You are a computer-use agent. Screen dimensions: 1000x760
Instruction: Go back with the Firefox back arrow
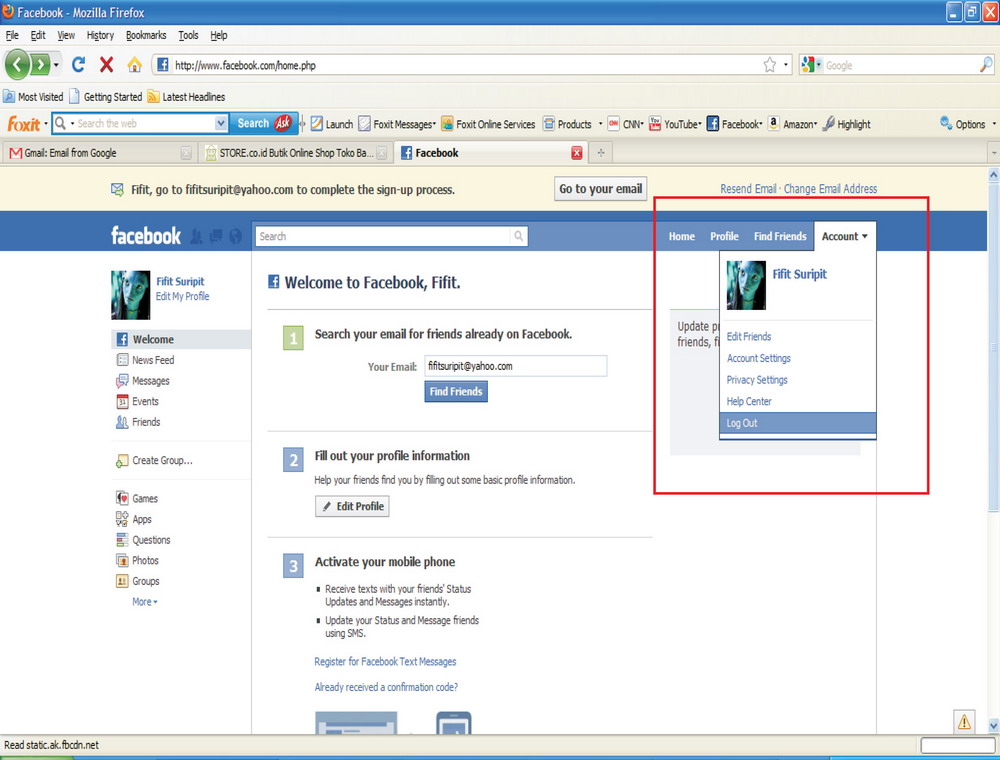click(x=17, y=64)
